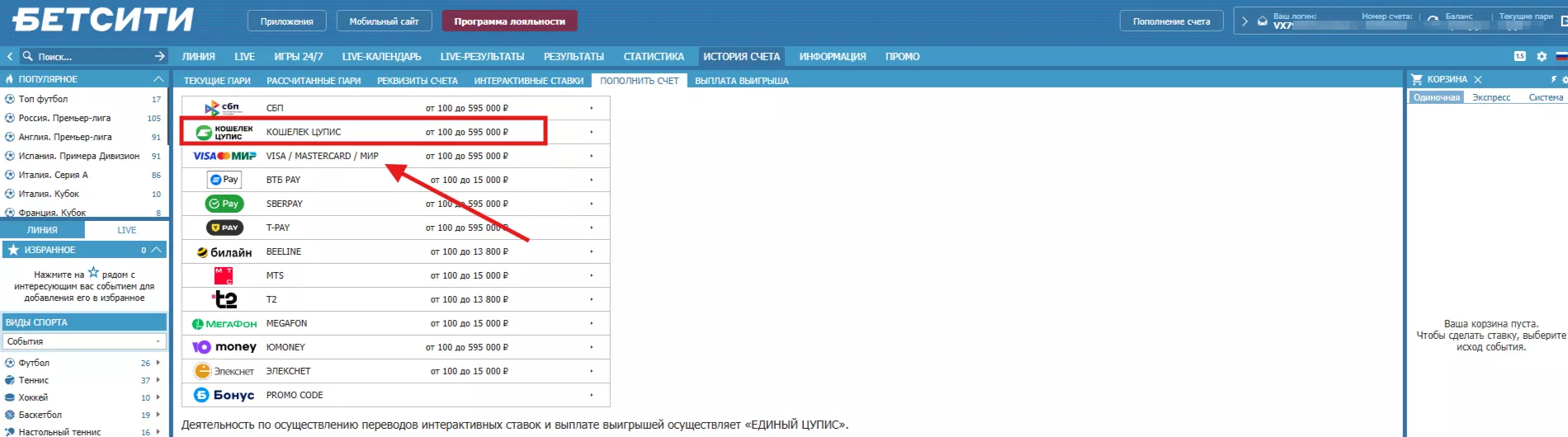Click the VISA / MasterCard / МИР logo
Viewport: 1568px width, 437px height.
(224, 156)
